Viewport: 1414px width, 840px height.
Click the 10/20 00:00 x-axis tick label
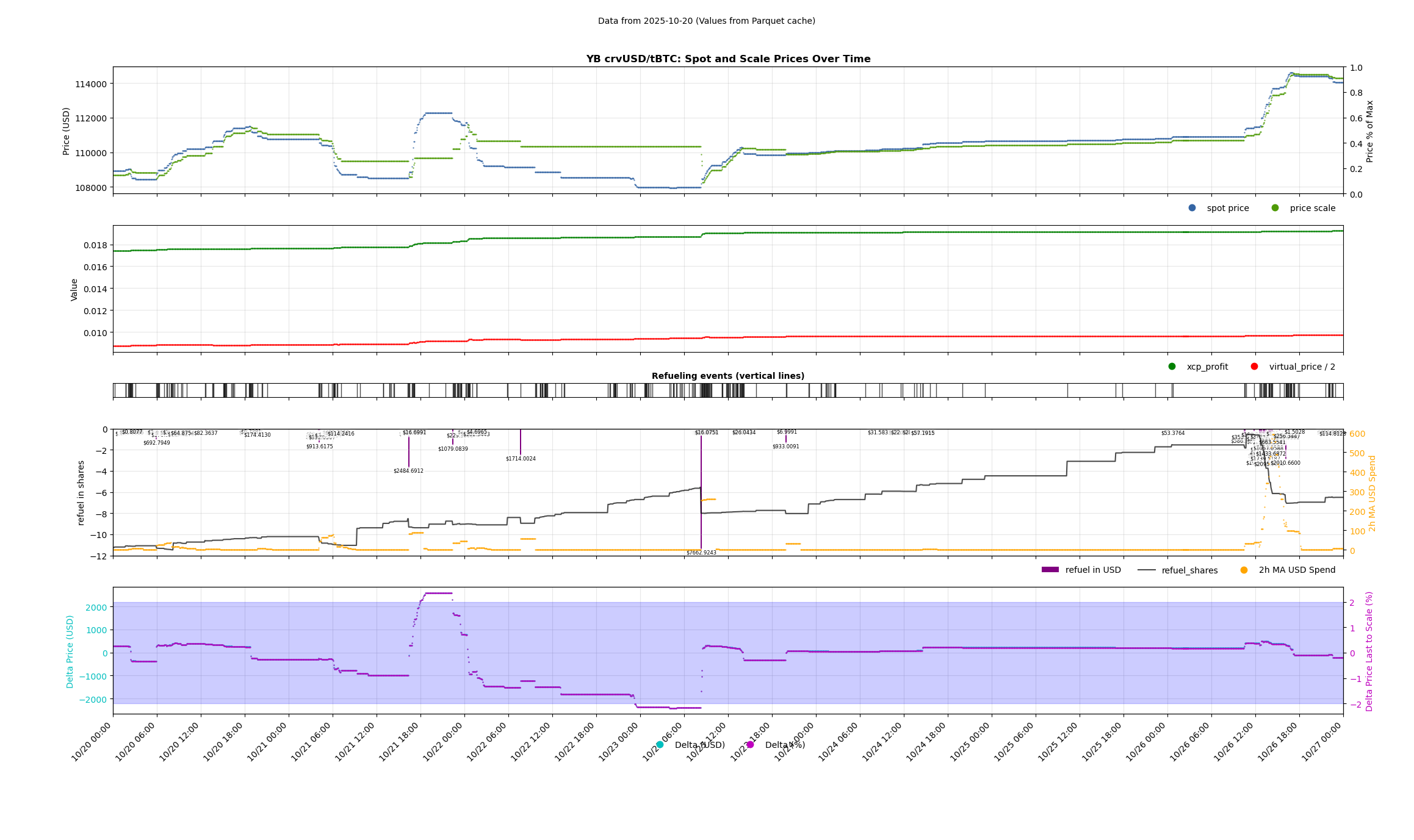tap(92, 741)
